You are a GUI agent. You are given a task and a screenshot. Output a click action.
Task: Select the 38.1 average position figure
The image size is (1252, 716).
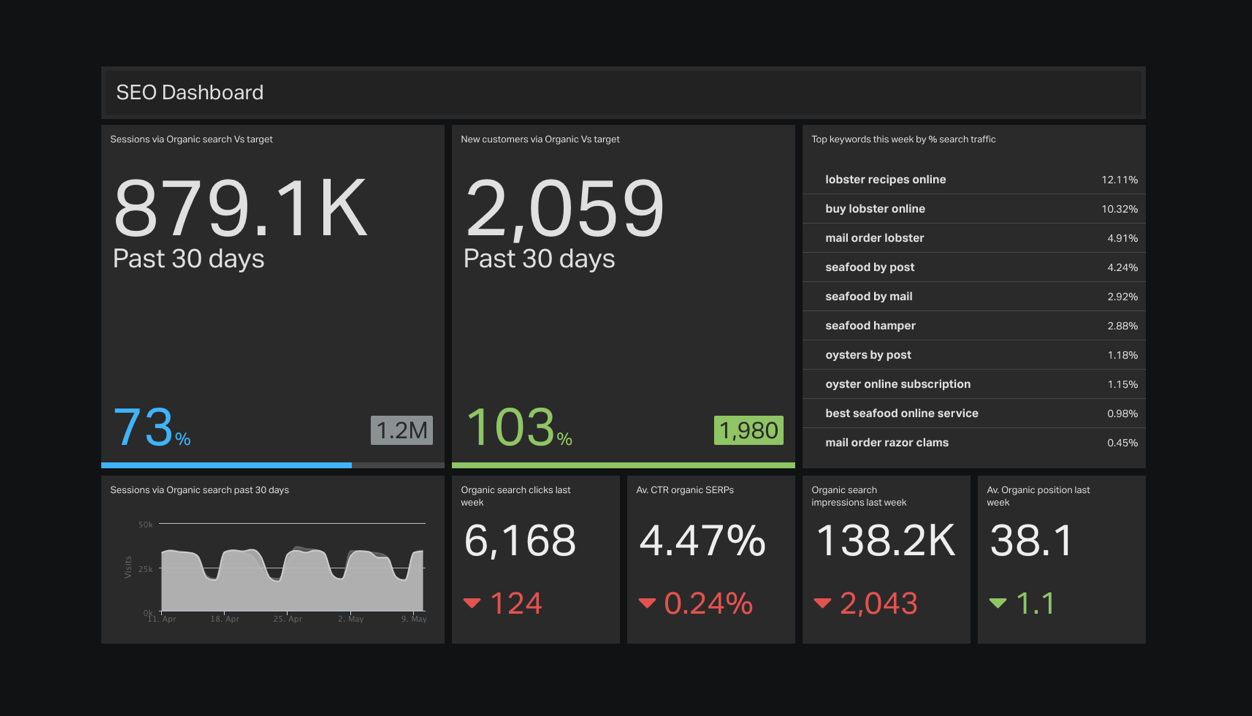[1031, 541]
